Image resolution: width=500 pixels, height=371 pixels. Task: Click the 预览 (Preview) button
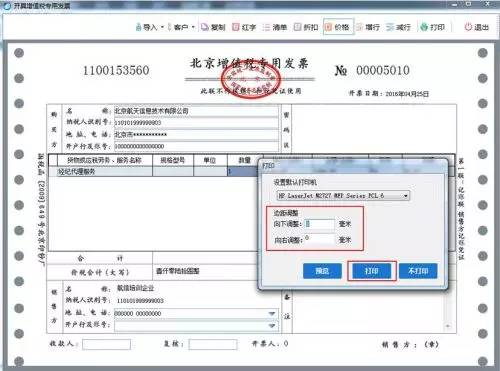coord(322,271)
